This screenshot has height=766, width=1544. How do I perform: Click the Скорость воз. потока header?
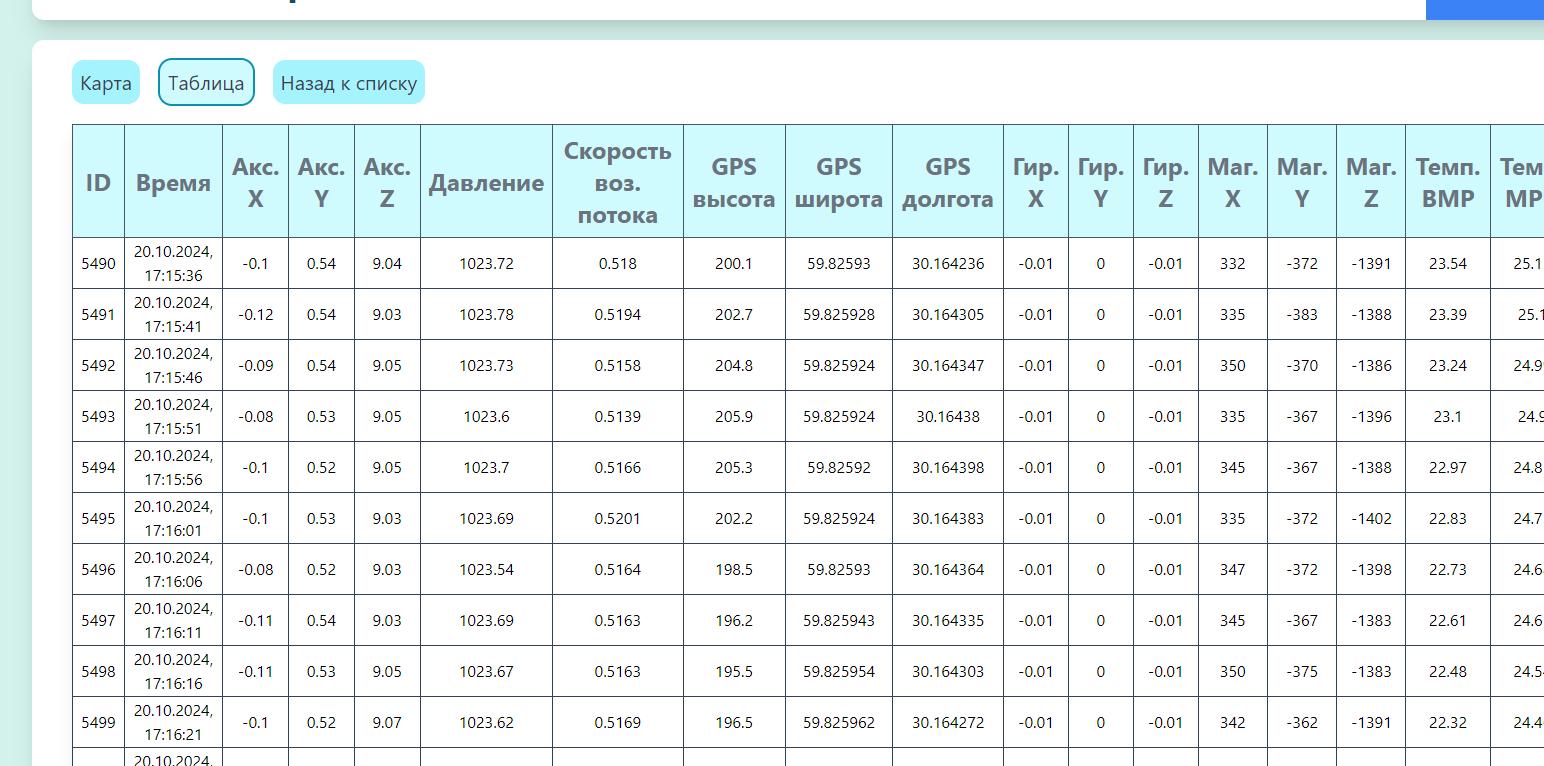[x=618, y=182]
